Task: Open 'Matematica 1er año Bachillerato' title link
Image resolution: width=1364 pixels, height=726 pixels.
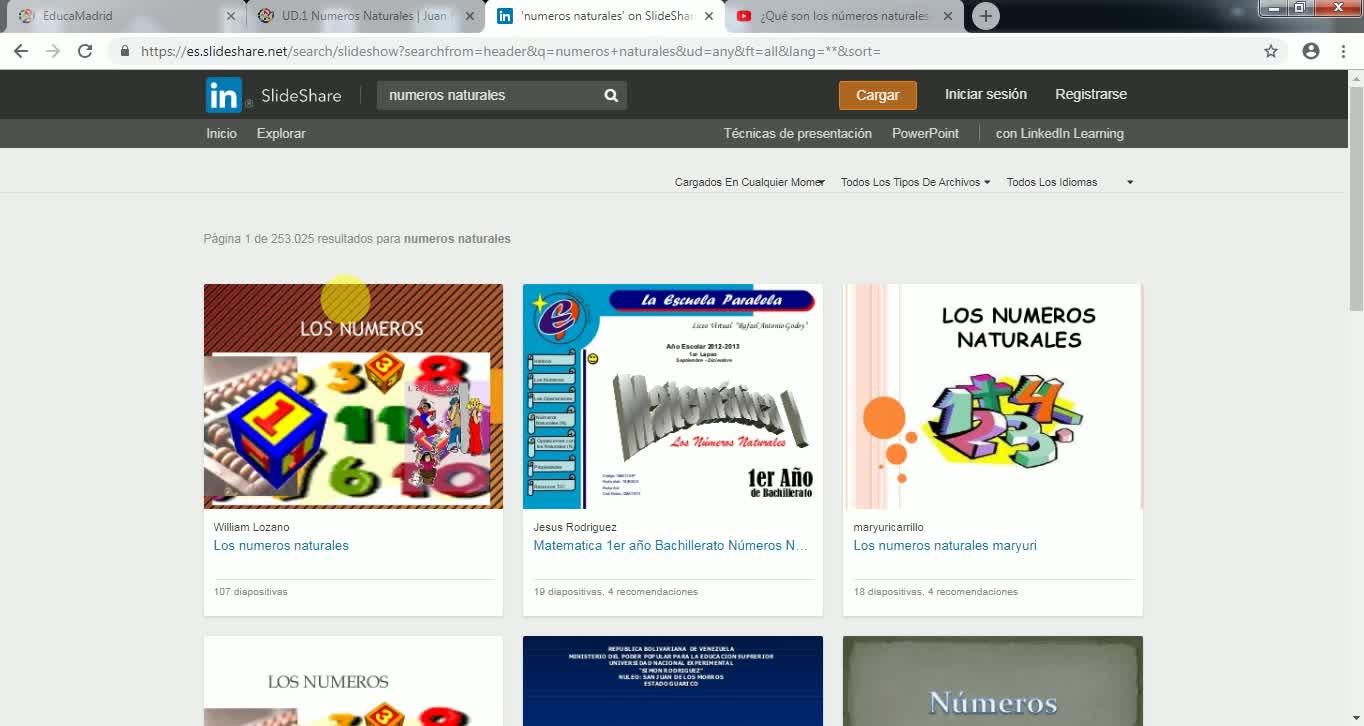Action: tap(670, 546)
